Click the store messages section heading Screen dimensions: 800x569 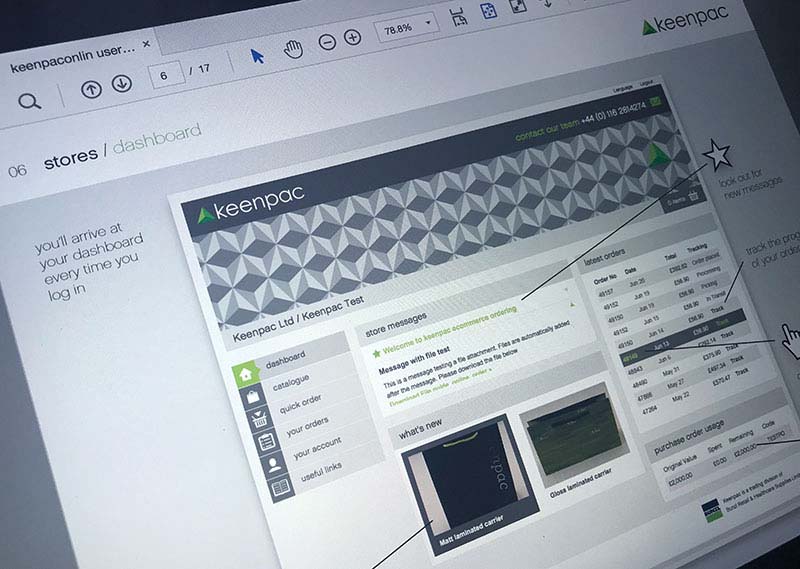click(x=395, y=325)
